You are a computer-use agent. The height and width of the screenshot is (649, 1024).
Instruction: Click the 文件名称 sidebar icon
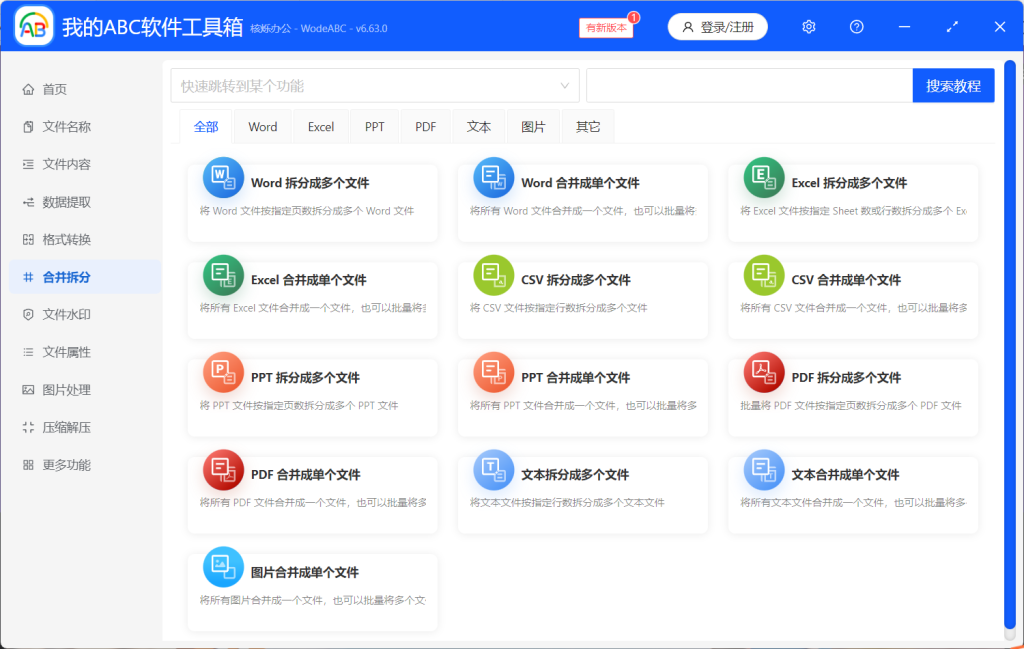[x=28, y=127]
